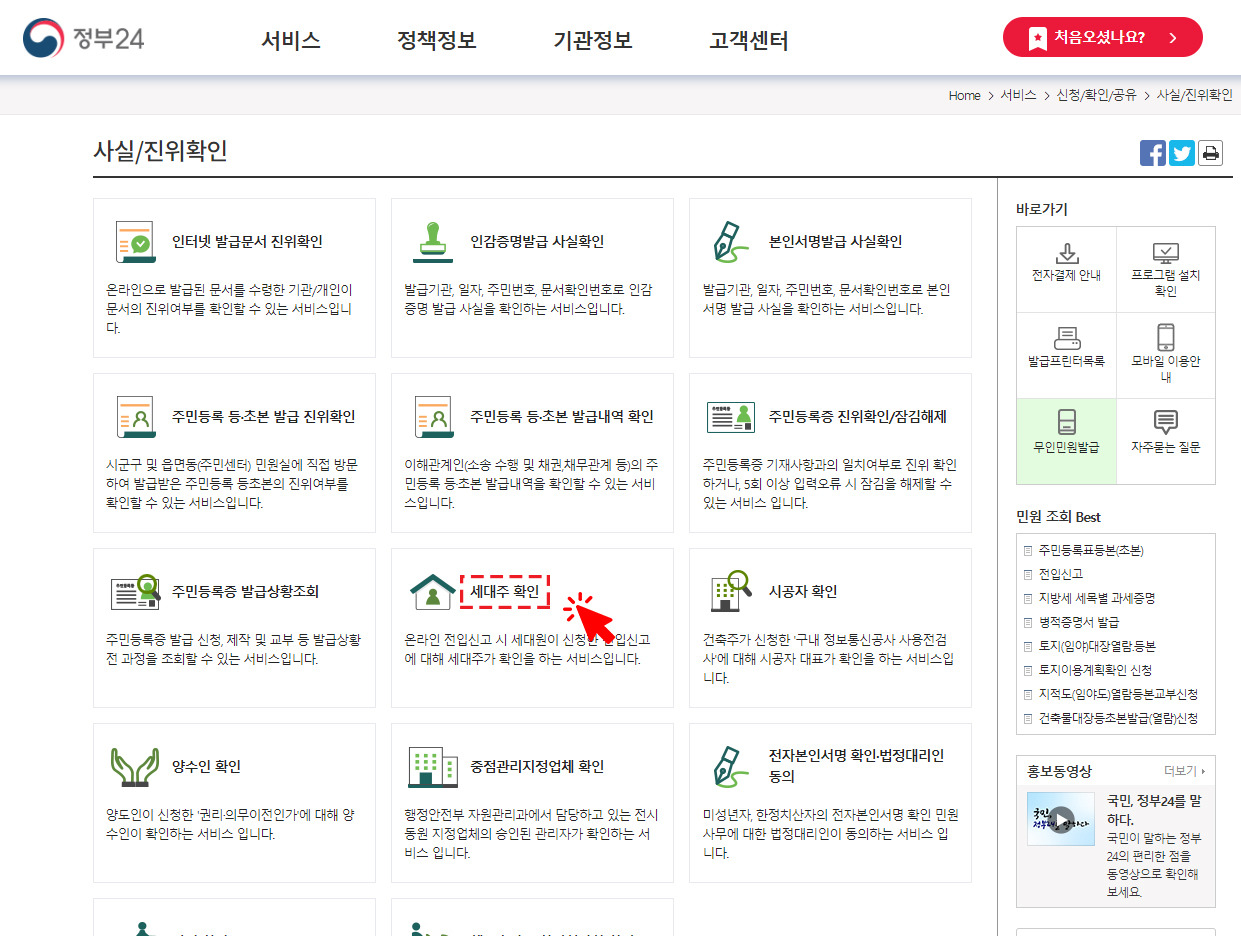Image resolution: width=1241 pixels, height=936 pixels.
Task: Open the 고객센터 menu
Action: pyautogui.click(x=747, y=37)
